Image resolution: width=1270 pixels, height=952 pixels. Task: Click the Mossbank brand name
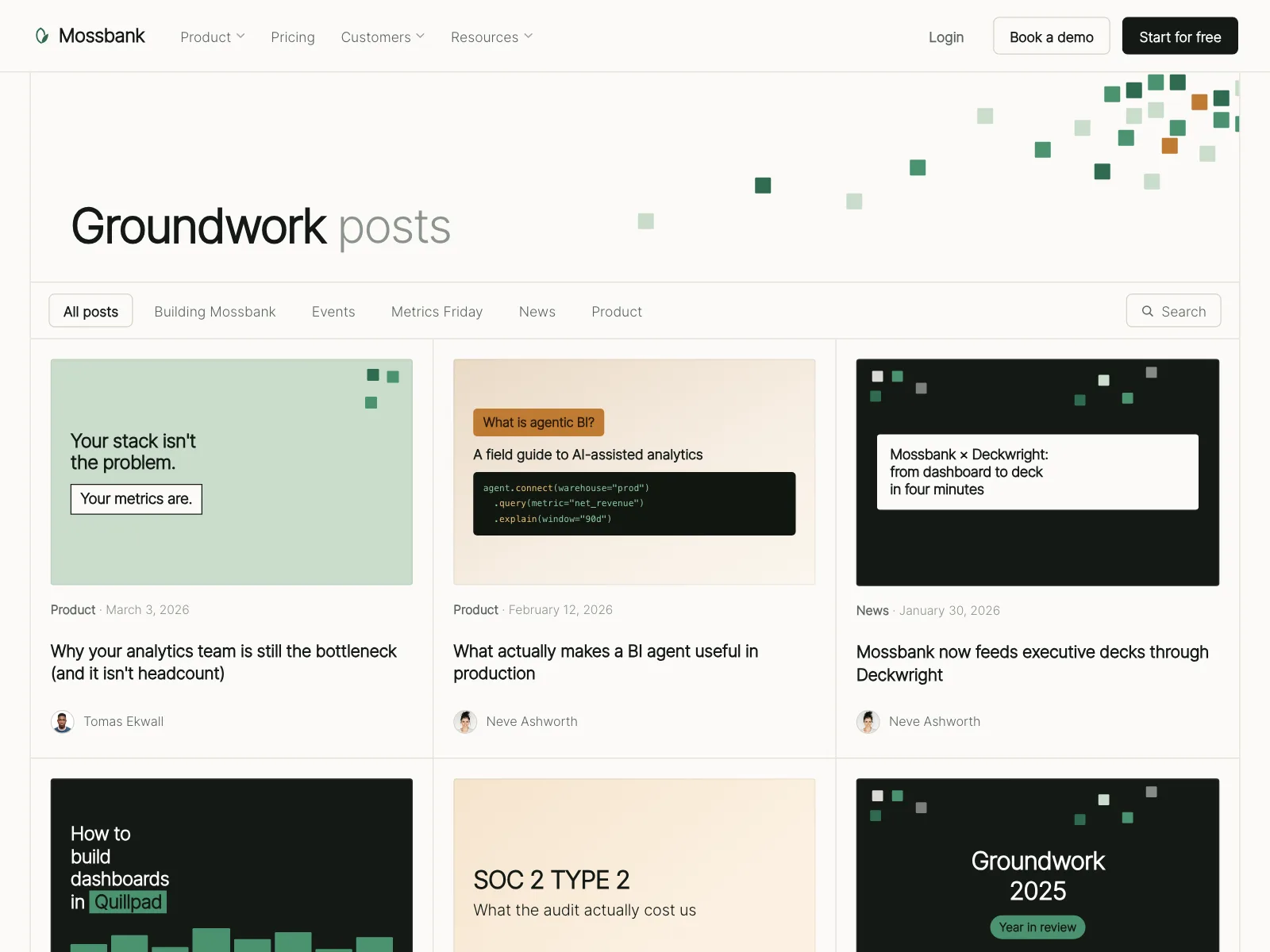102,36
